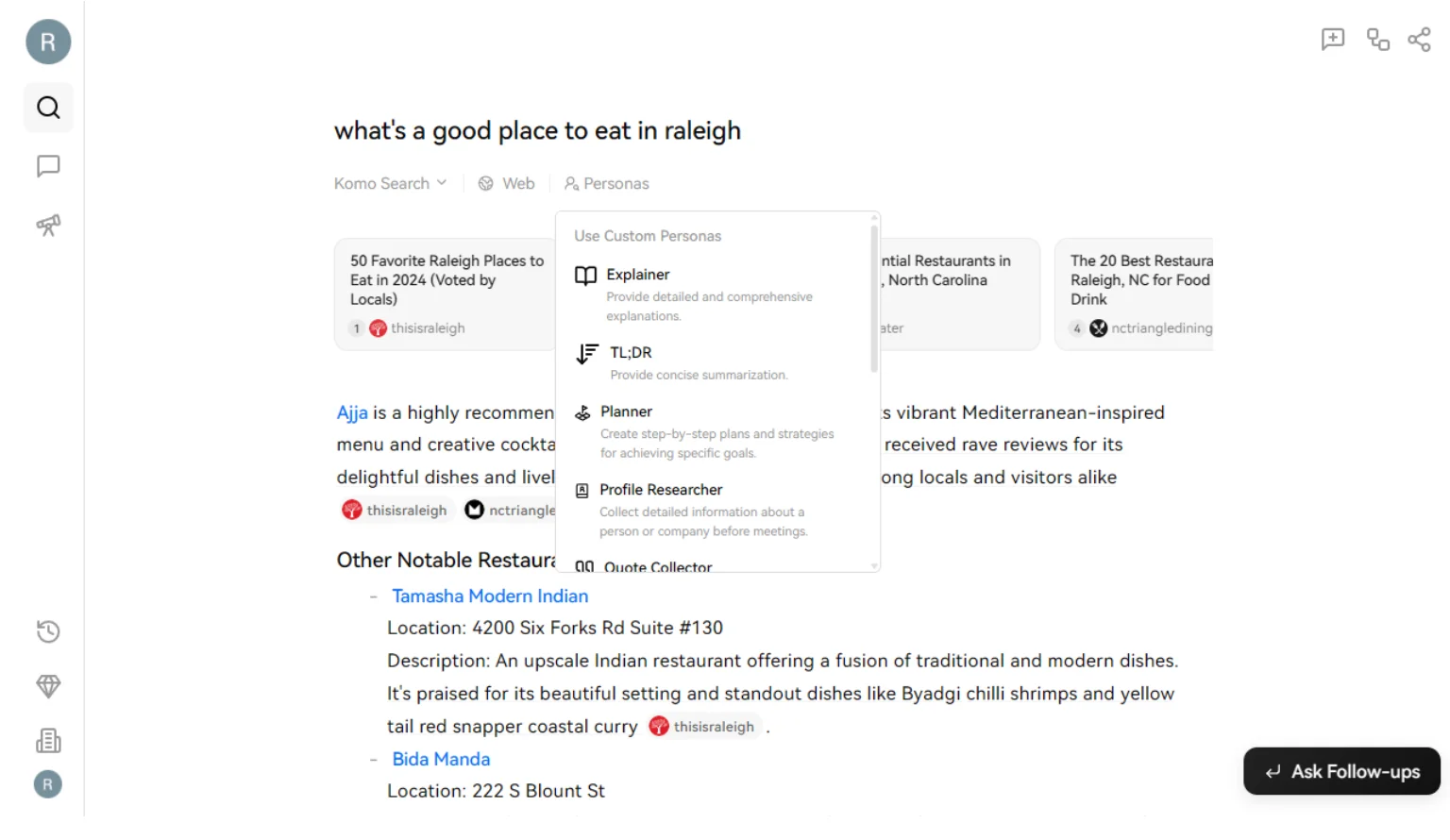The width and height of the screenshot is (1450, 840).
Task: Select the chat bubble icon in sidebar
Action: pyautogui.click(x=47, y=166)
